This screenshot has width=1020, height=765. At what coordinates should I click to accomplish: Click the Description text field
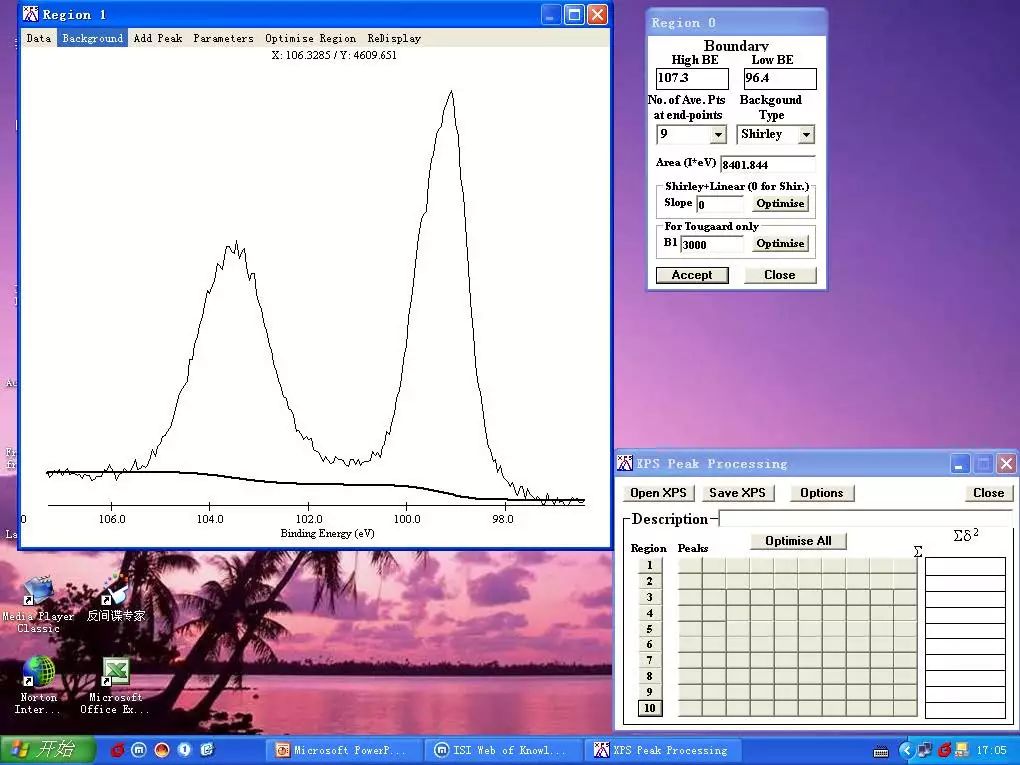click(865, 519)
